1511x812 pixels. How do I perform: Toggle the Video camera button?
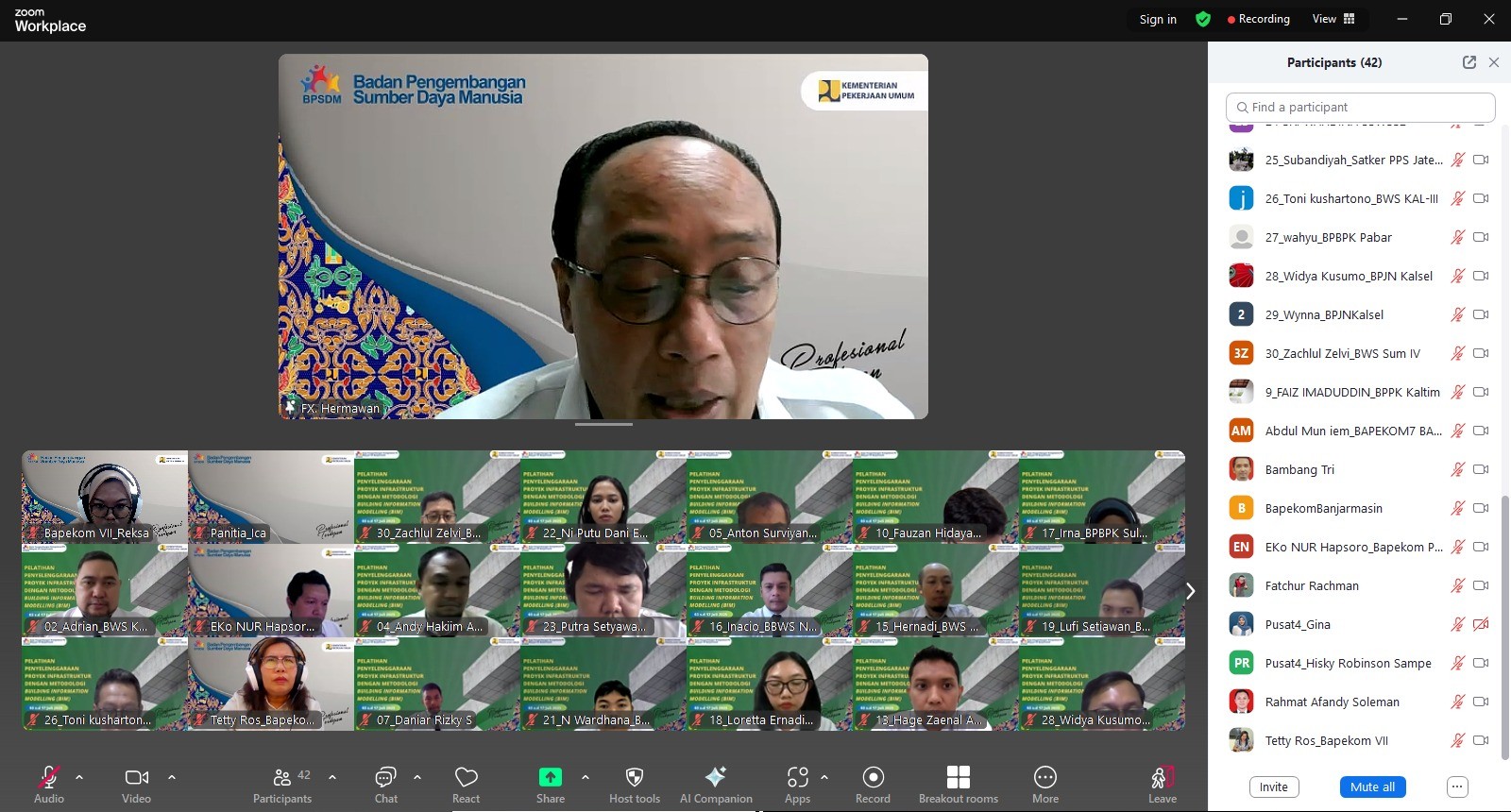136,777
